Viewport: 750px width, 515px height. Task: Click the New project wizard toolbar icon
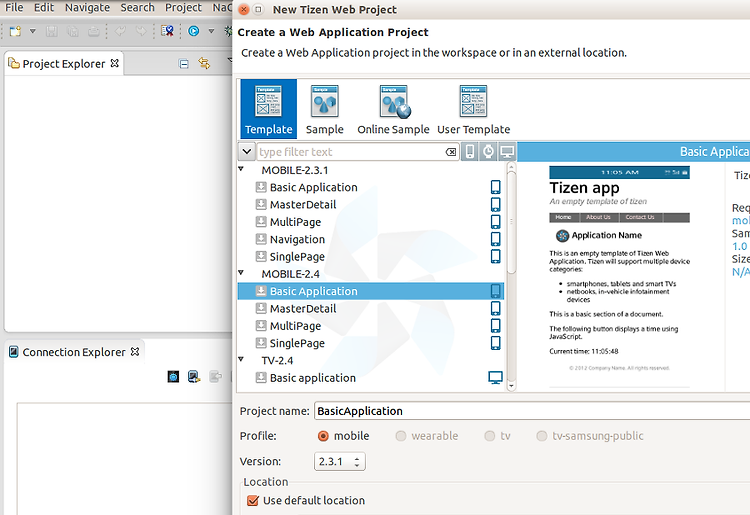(15, 32)
